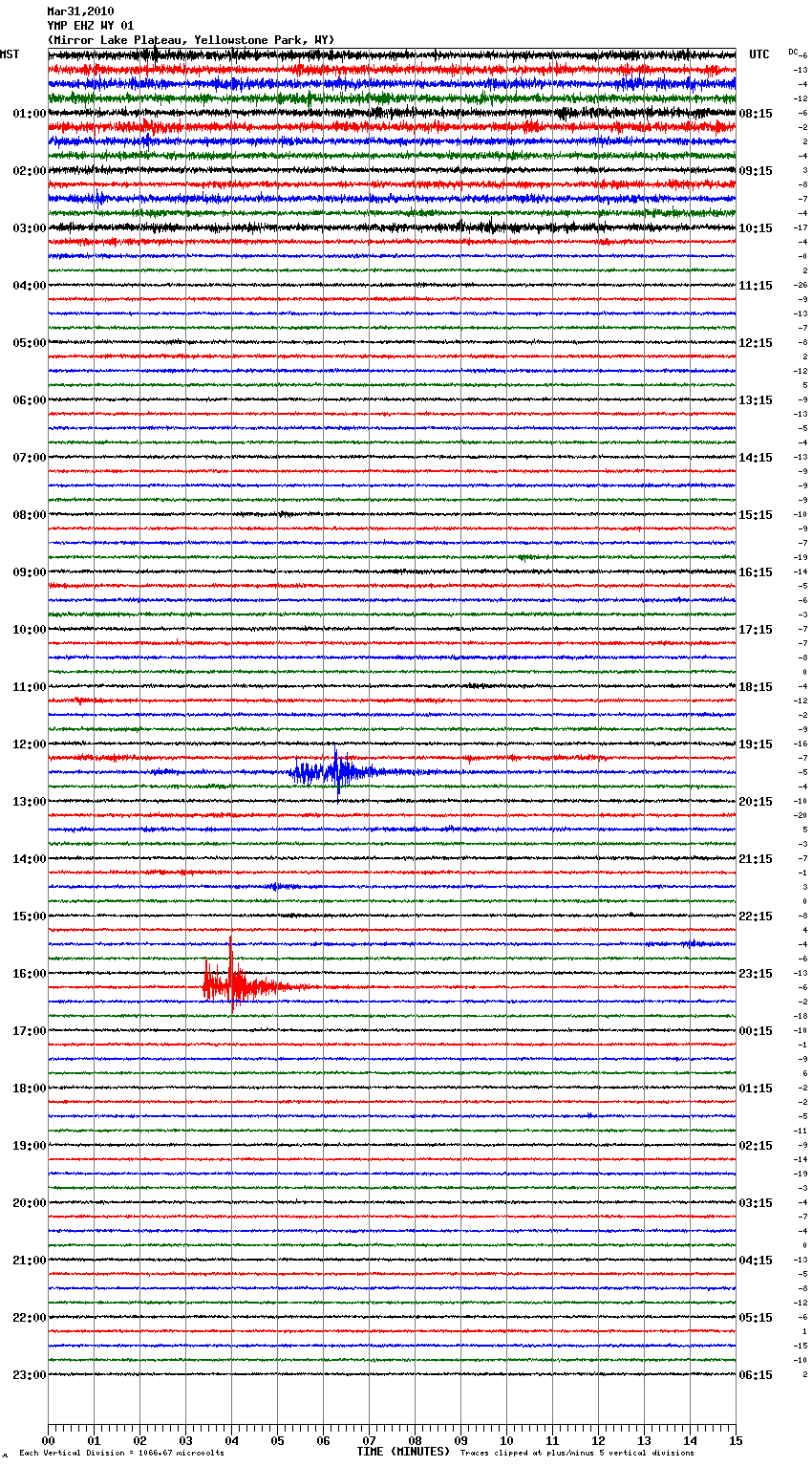Click the "MST" timezone header
812x1466 pixels.
(10, 54)
